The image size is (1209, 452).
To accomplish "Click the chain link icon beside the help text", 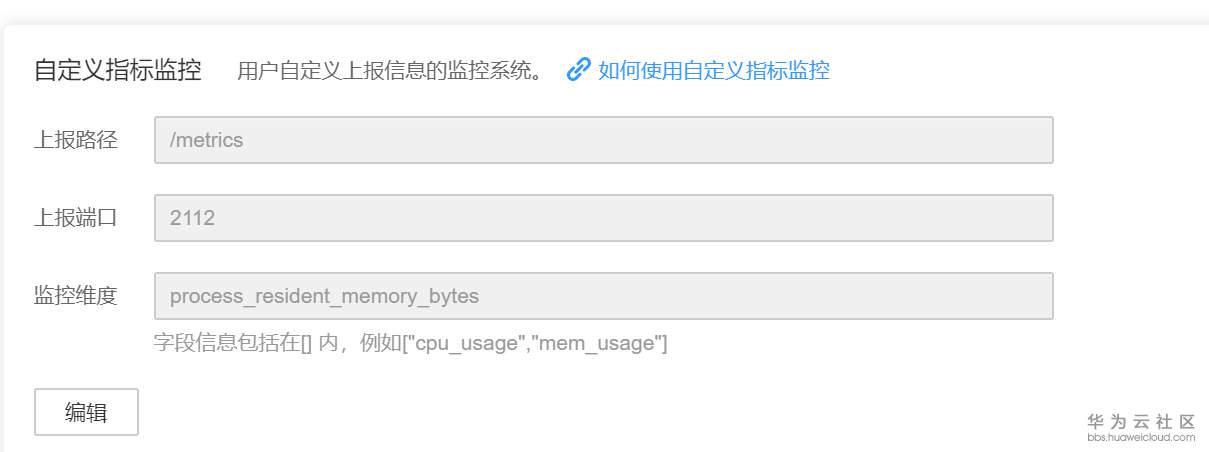I will [579, 70].
